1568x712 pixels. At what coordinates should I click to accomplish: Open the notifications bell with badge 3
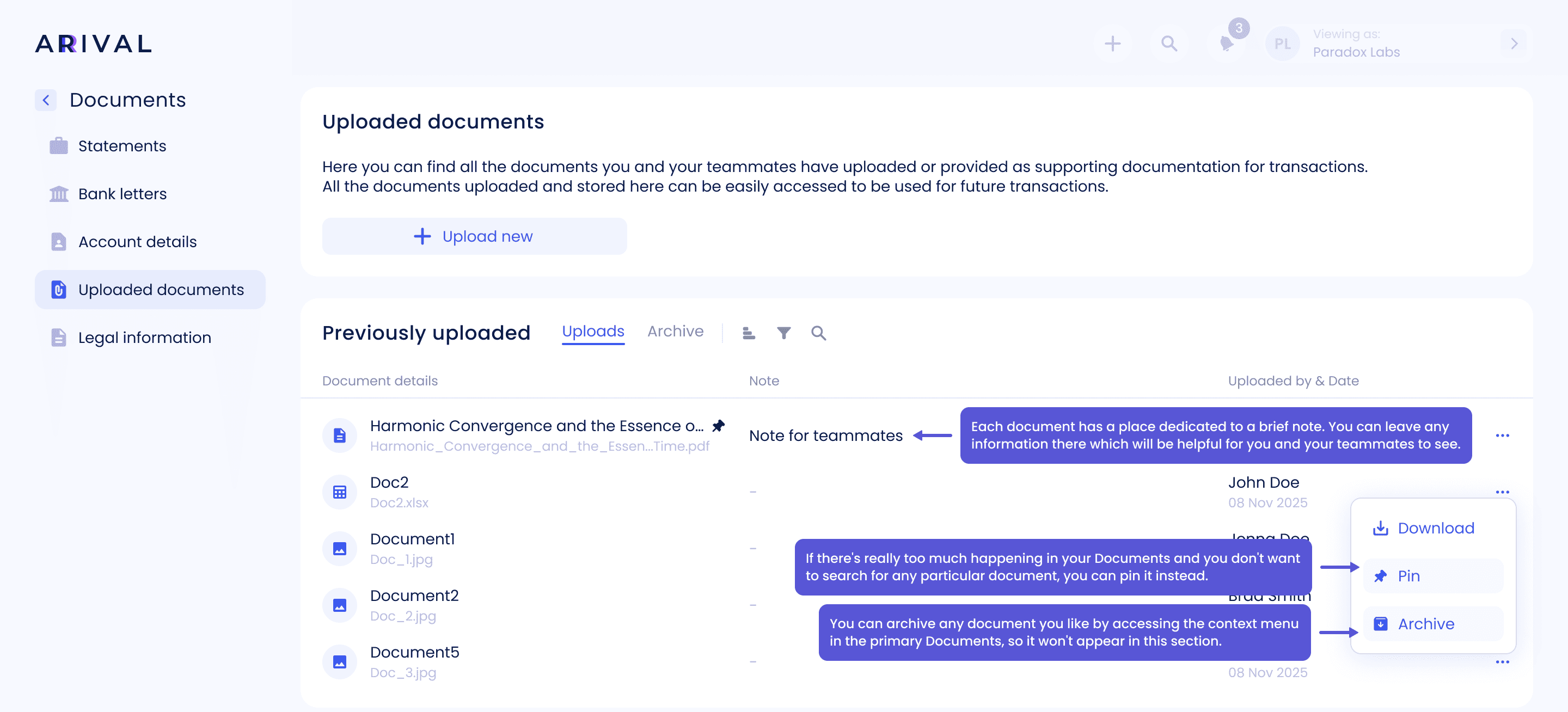click(x=1227, y=44)
